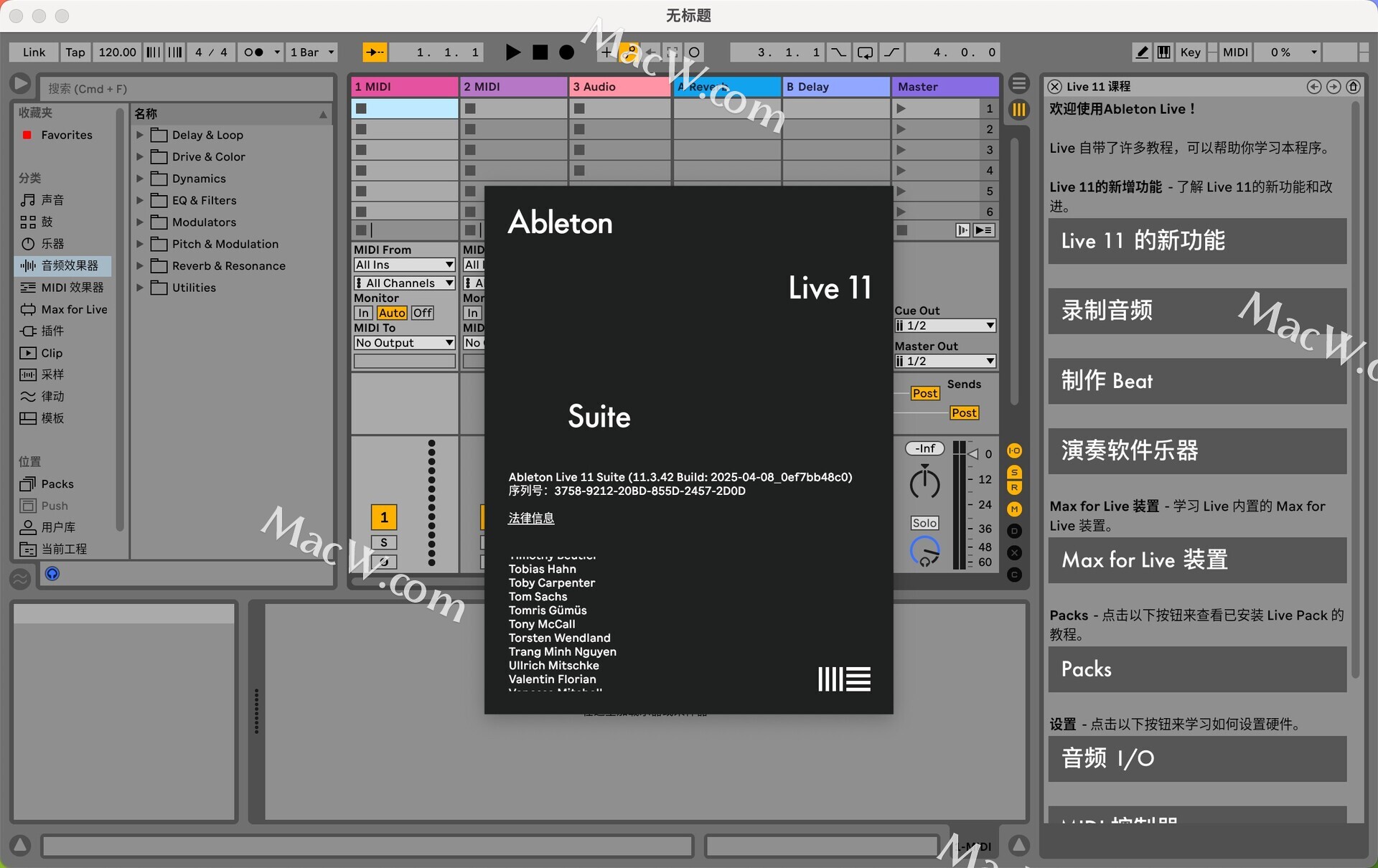Click the Tap tempo button
Viewport: 1378px width, 868px height.
click(x=75, y=52)
